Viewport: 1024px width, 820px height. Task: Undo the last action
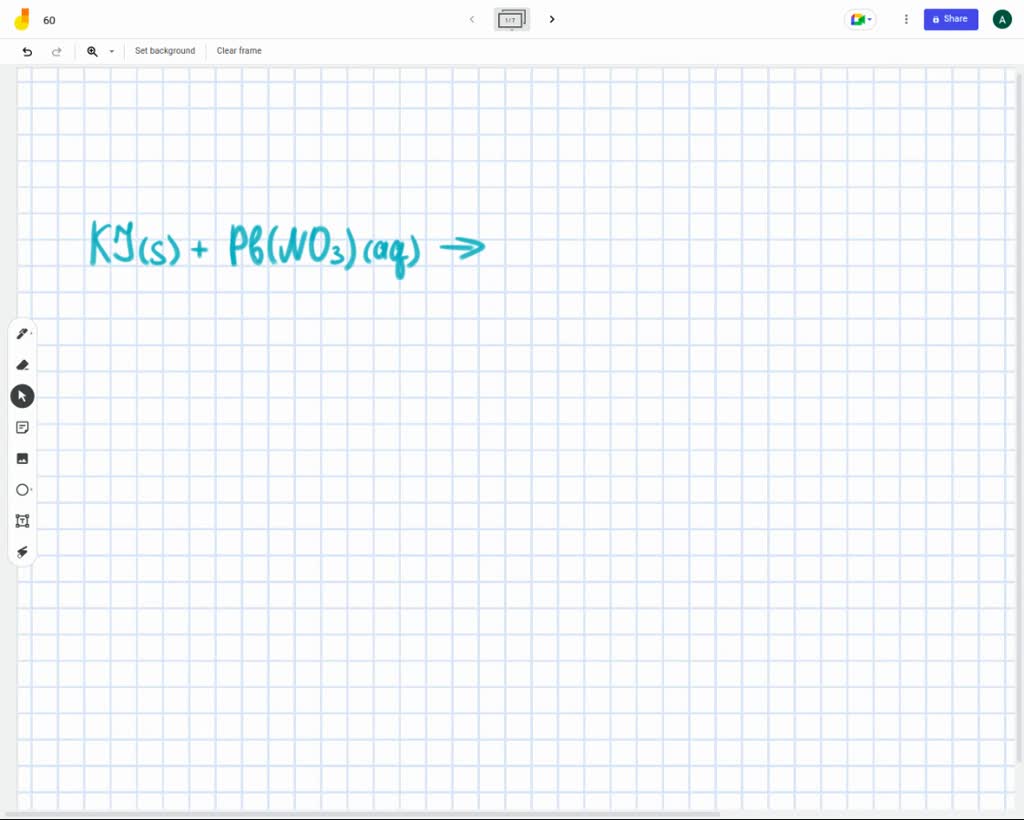click(x=27, y=51)
